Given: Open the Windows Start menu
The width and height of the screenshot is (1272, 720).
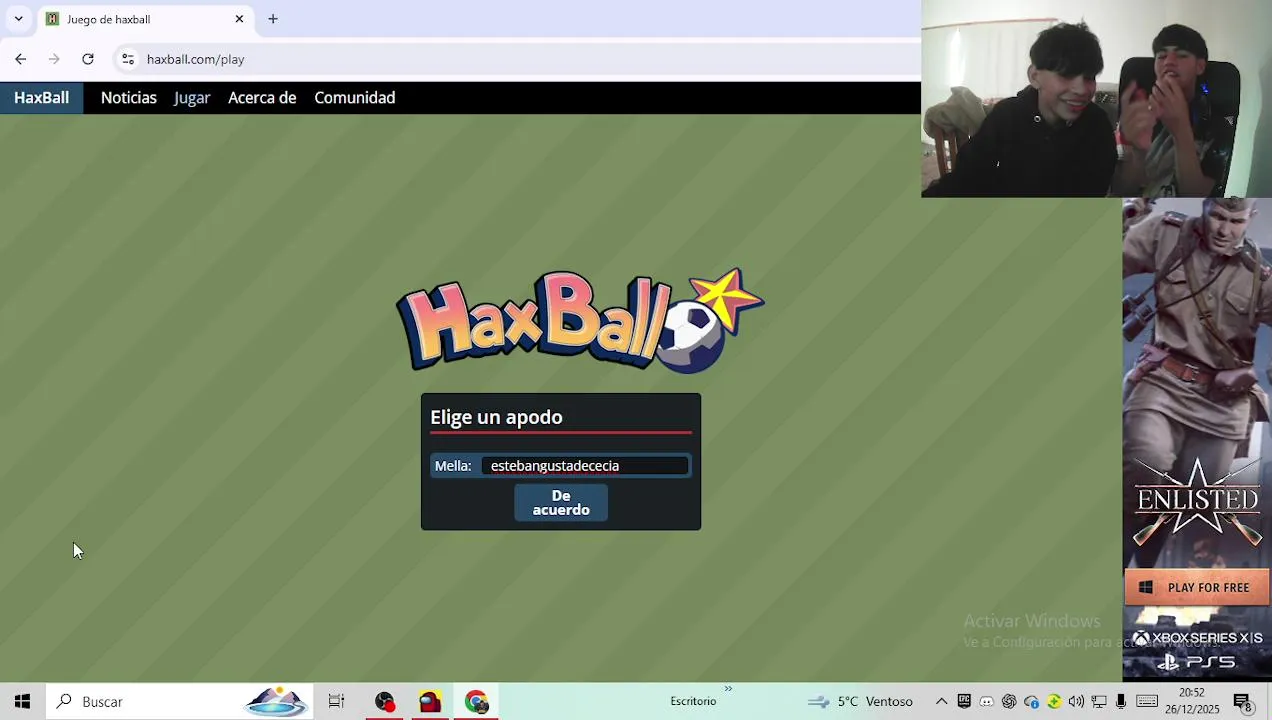Looking at the screenshot, I should [22, 702].
